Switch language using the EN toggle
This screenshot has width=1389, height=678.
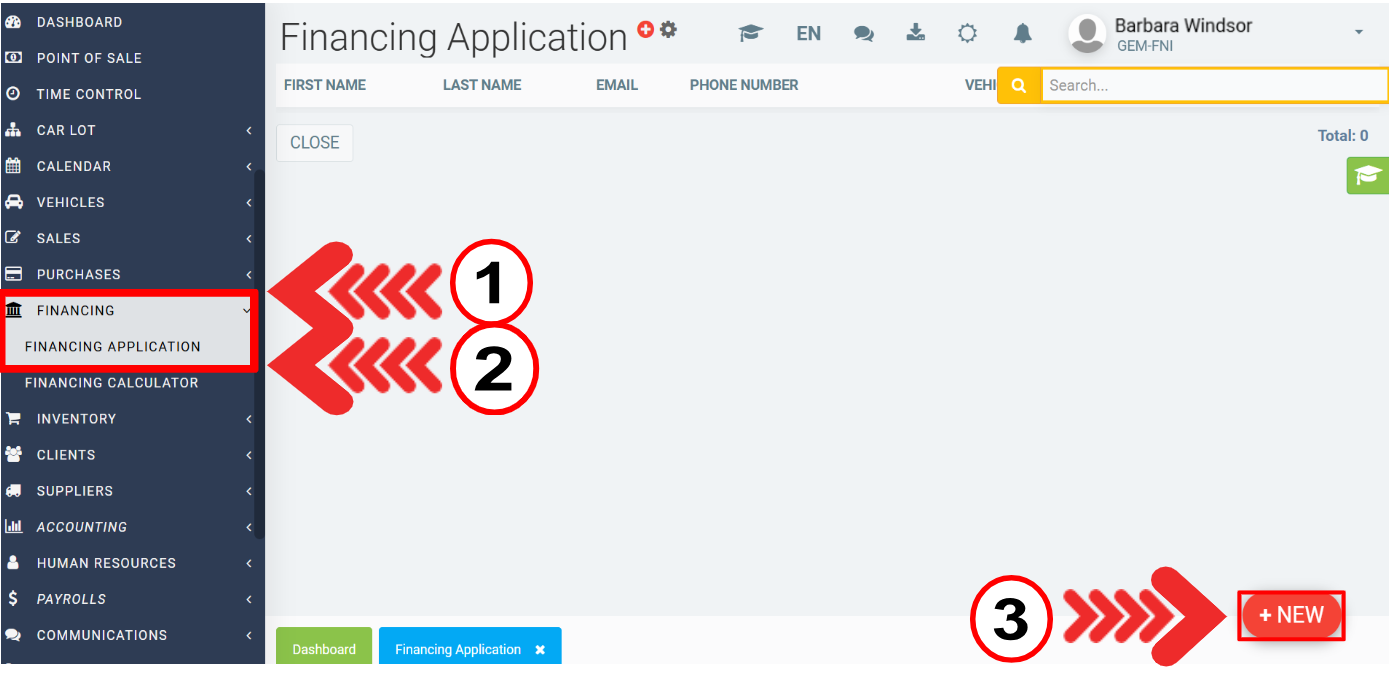tap(808, 34)
